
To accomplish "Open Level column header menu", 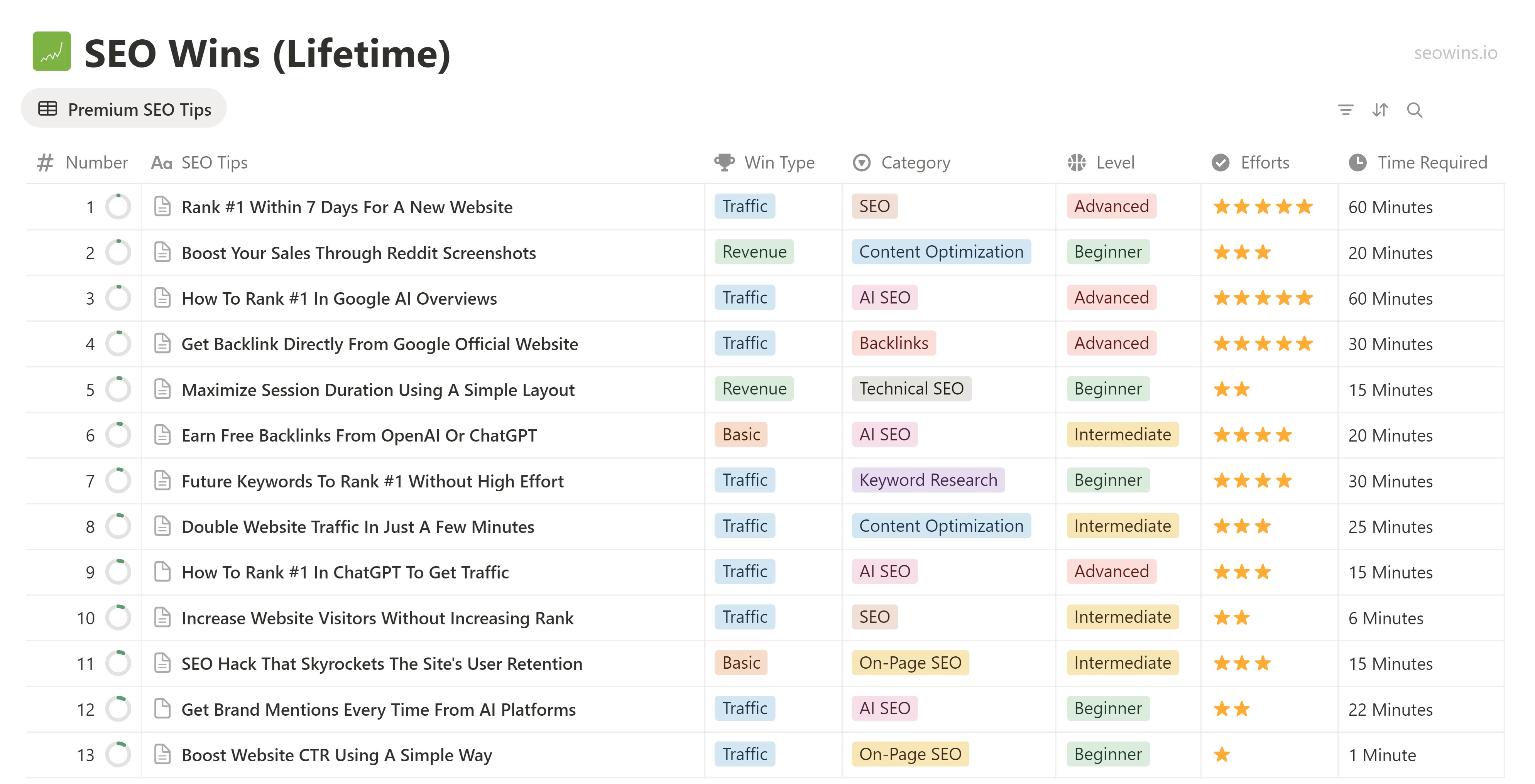I will tap(1114, 163).
